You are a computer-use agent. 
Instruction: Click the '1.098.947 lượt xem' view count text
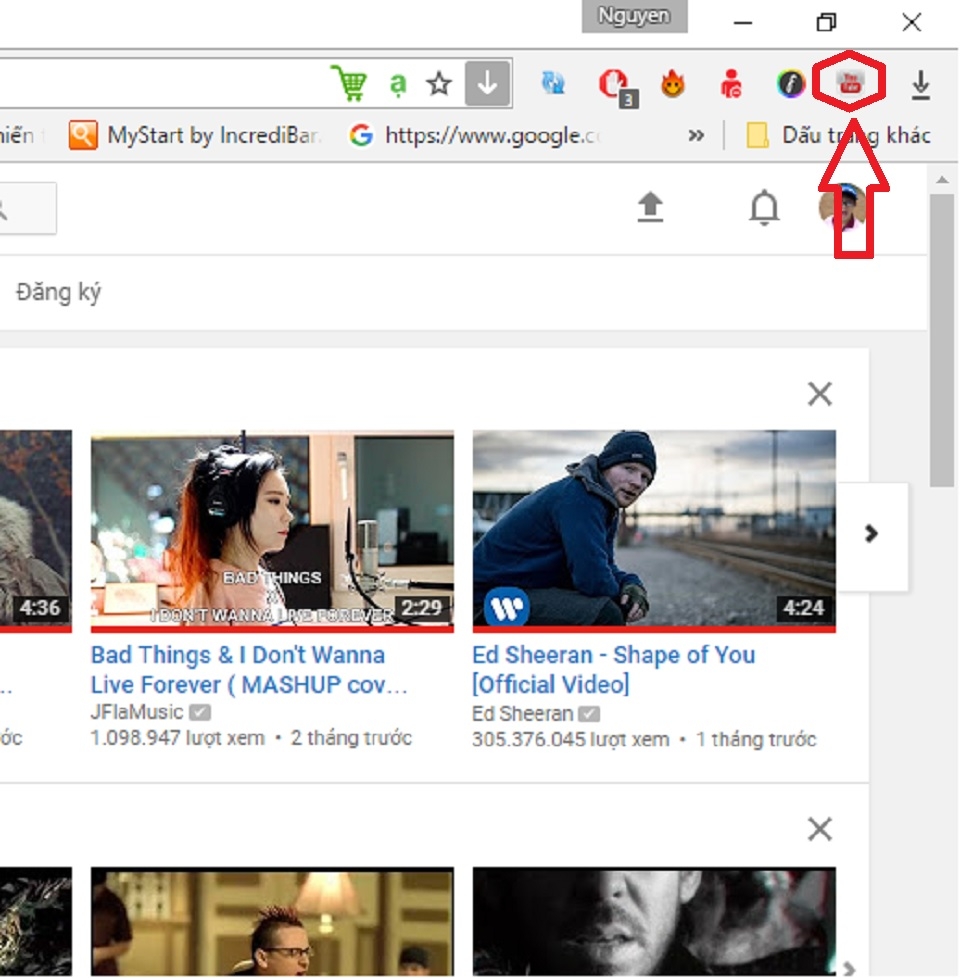pos(178,738)
